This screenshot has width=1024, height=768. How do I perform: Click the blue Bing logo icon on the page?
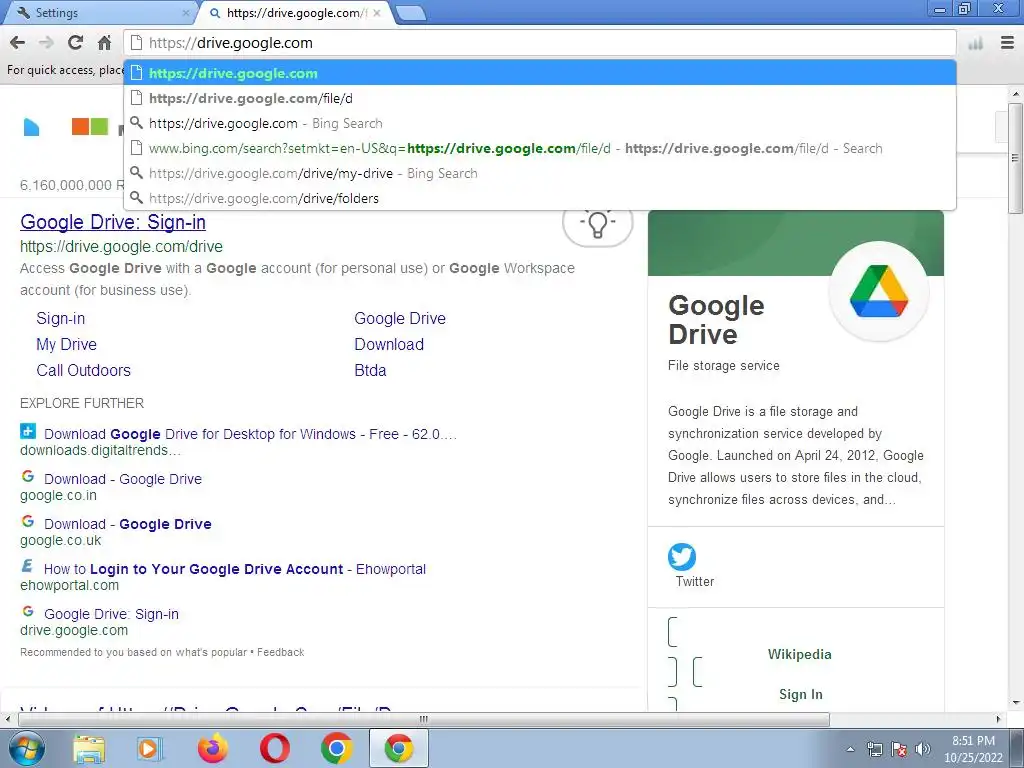tap(31, 127)
